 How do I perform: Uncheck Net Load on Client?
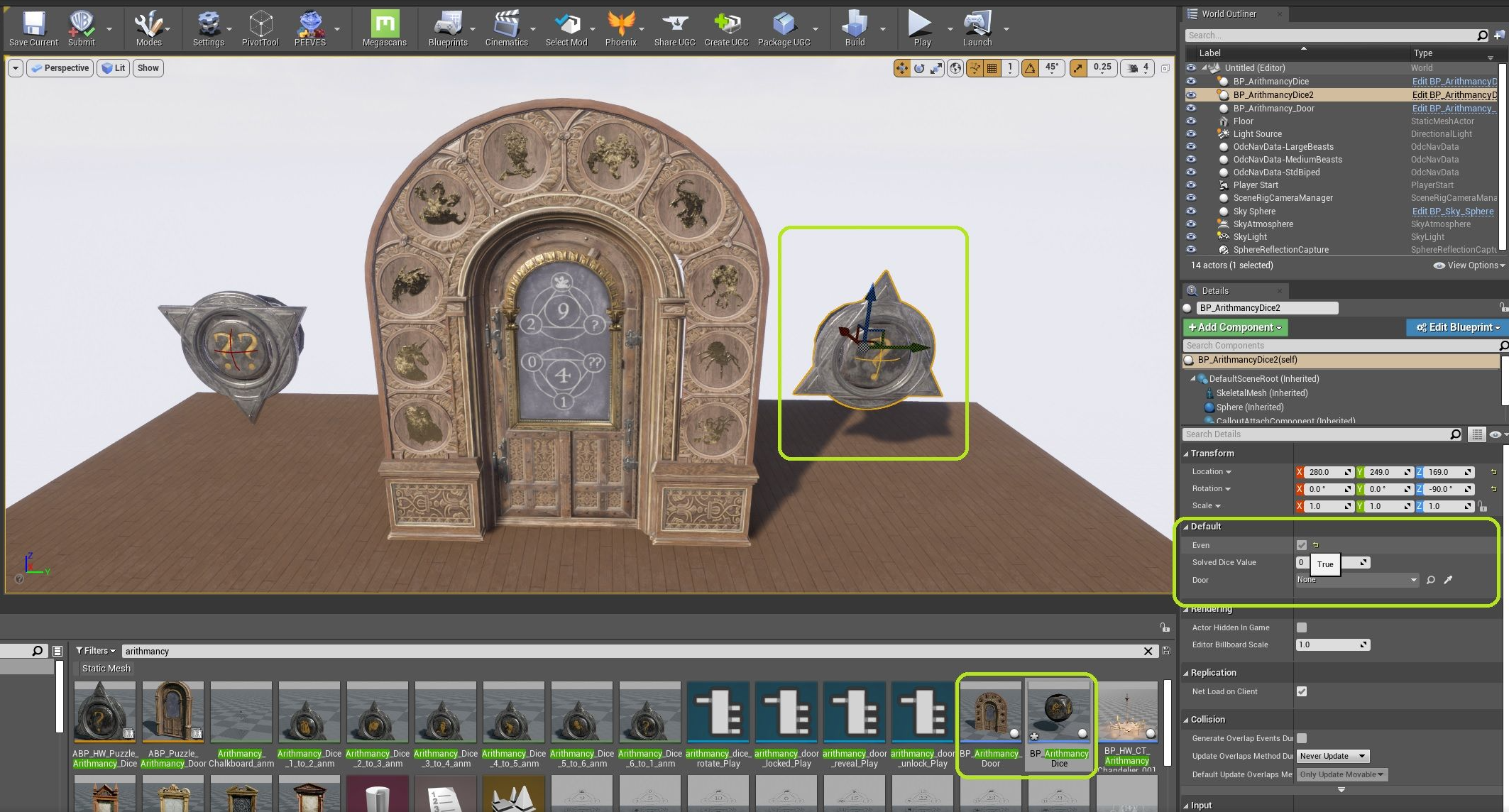click(1301, 691)
